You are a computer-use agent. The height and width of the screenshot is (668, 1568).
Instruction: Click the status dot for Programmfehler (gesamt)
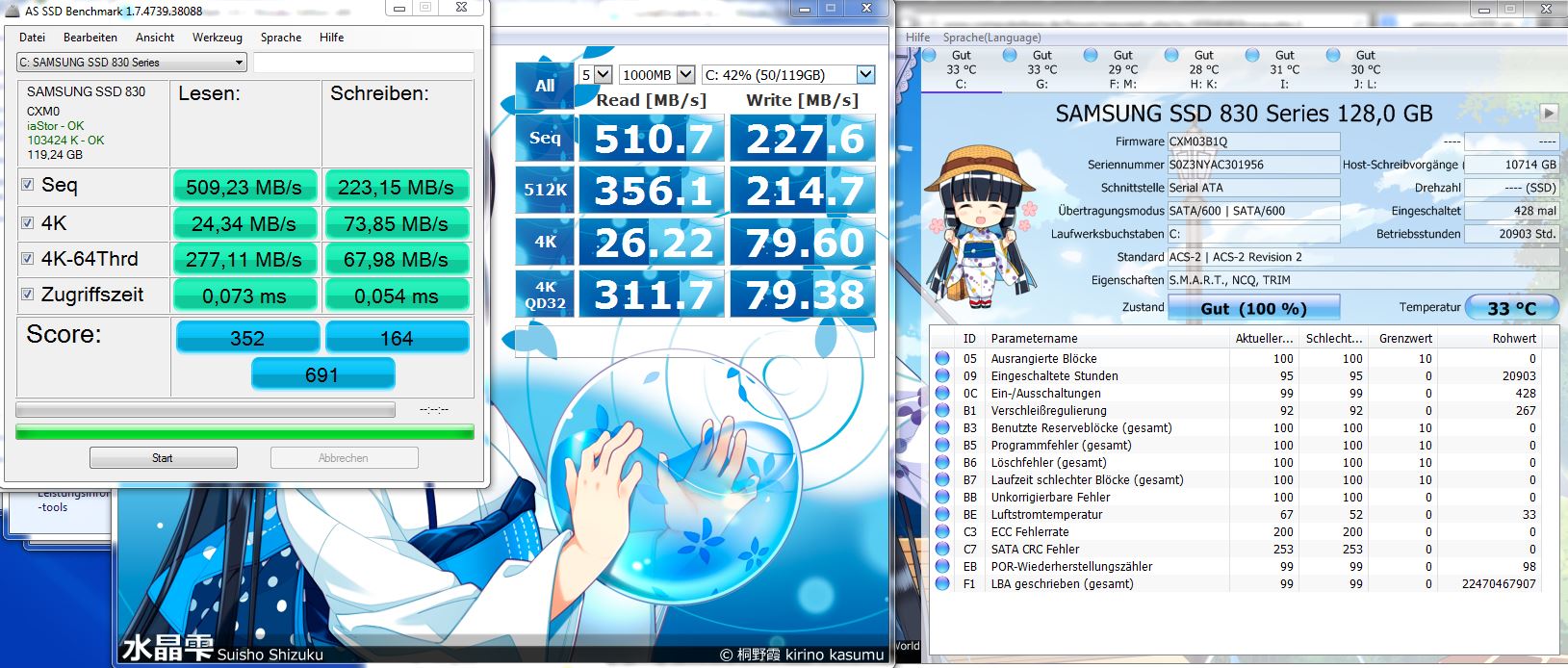[x=942, y=445]
